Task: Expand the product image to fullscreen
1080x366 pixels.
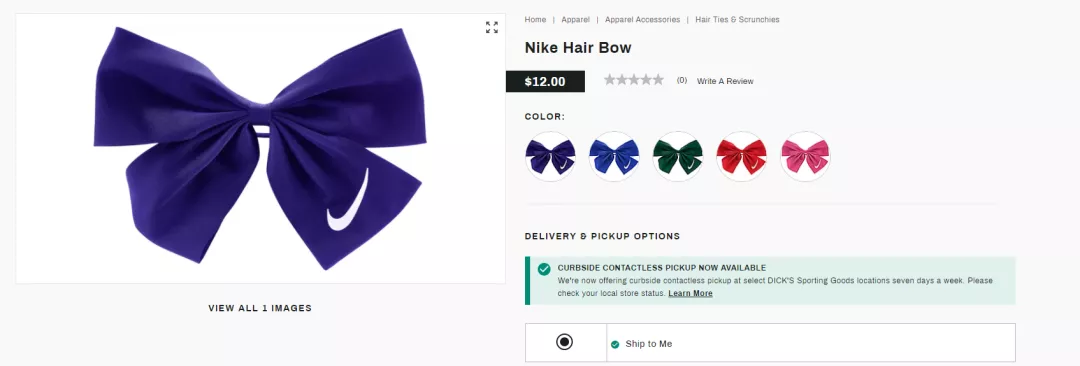Action: (492, 28)
